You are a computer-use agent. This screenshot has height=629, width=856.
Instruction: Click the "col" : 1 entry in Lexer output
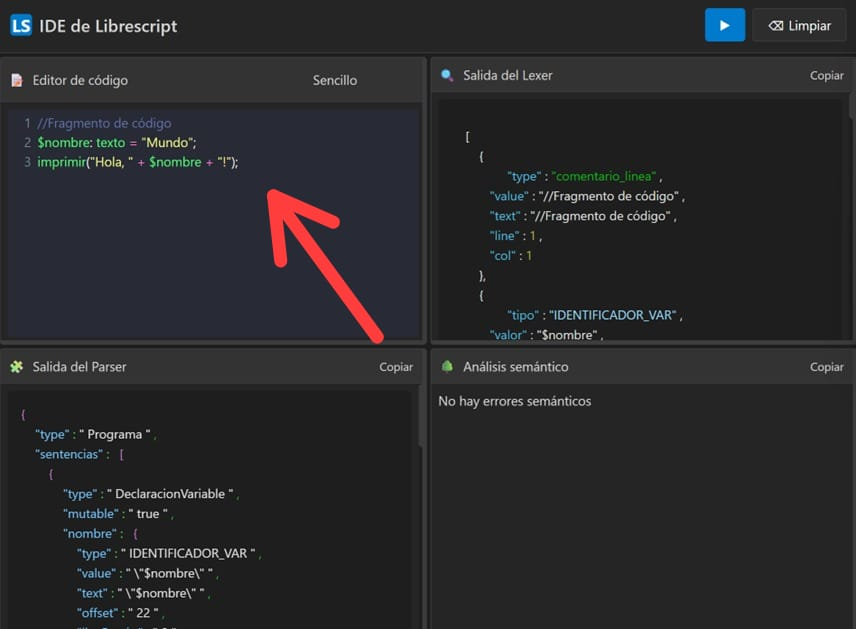pos(510,256)
